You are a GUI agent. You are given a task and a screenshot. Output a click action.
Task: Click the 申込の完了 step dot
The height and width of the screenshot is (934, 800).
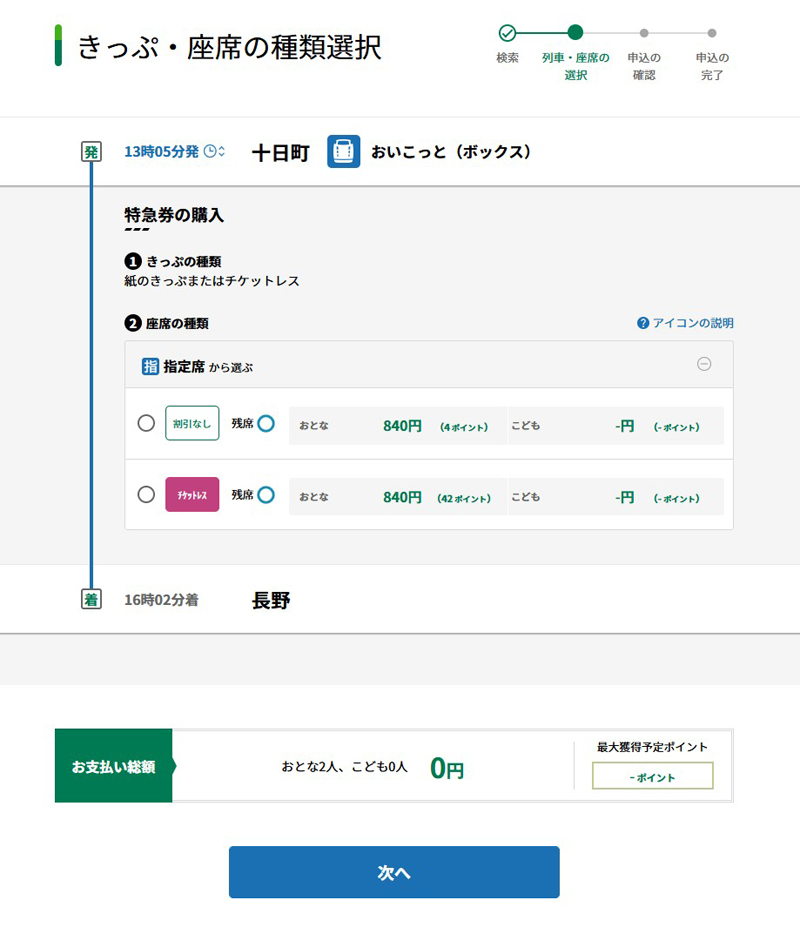pyautogui.click(x=712, y=33)
